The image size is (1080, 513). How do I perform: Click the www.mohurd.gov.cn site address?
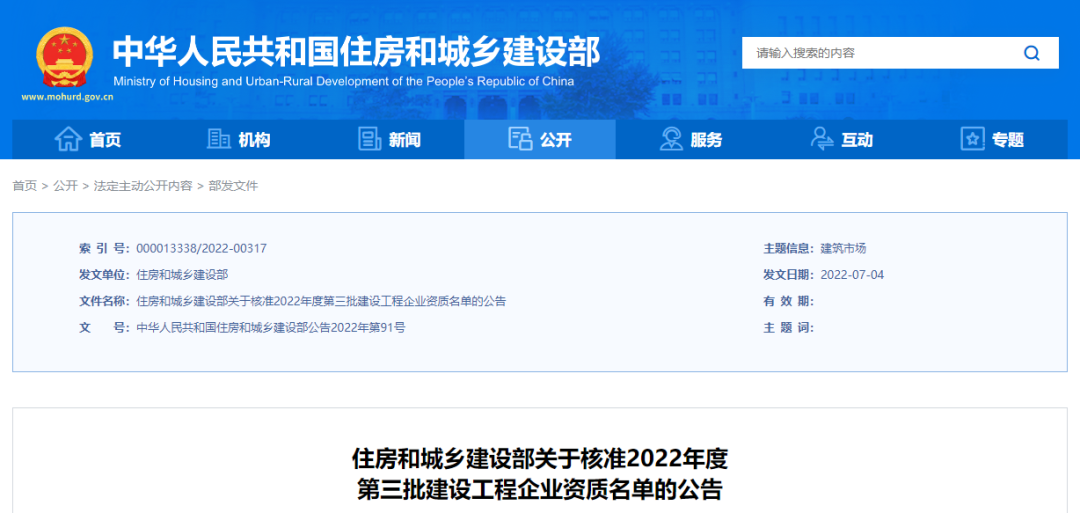(x=66, y=97)
